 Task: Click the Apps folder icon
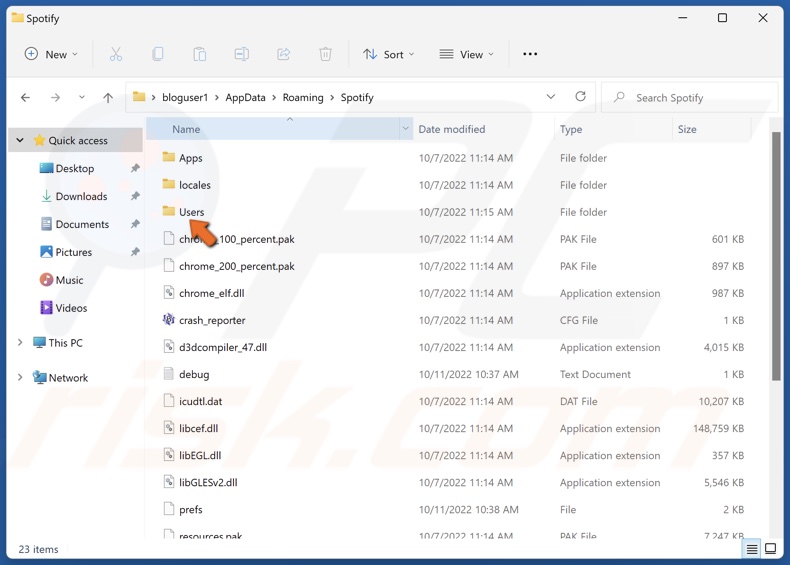169,157
